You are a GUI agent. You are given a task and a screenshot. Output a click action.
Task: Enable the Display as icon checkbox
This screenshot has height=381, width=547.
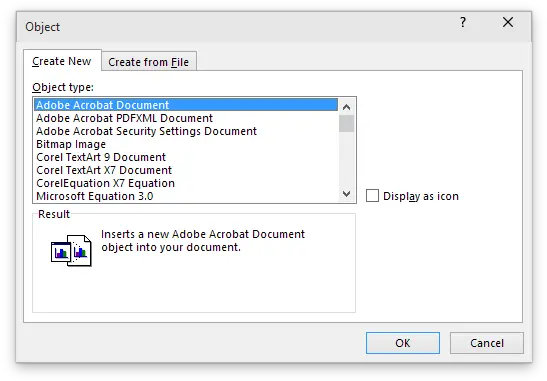(x=372, y=196)
